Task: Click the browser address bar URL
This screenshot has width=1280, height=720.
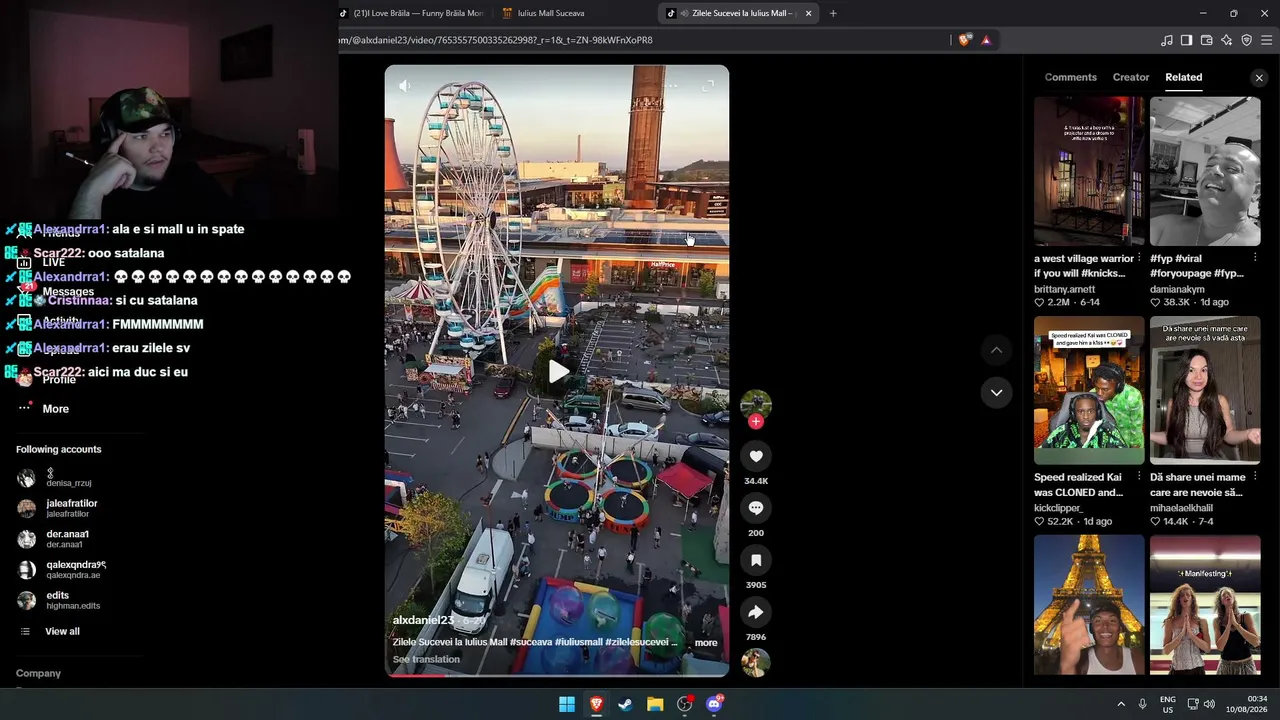Action: (x=496, y=40)
